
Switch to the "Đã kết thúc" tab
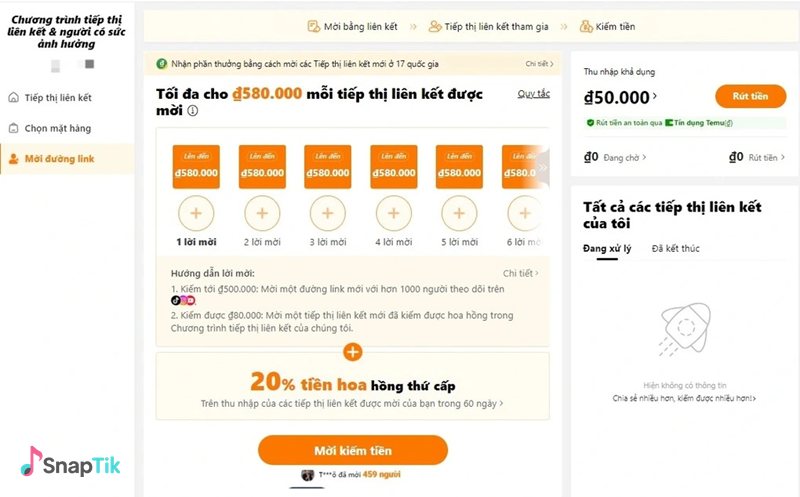click(x=675, y=247)
